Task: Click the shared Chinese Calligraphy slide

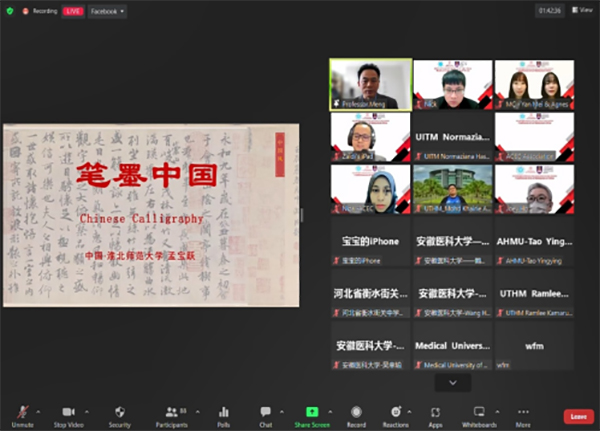Action: coord(151,215)
